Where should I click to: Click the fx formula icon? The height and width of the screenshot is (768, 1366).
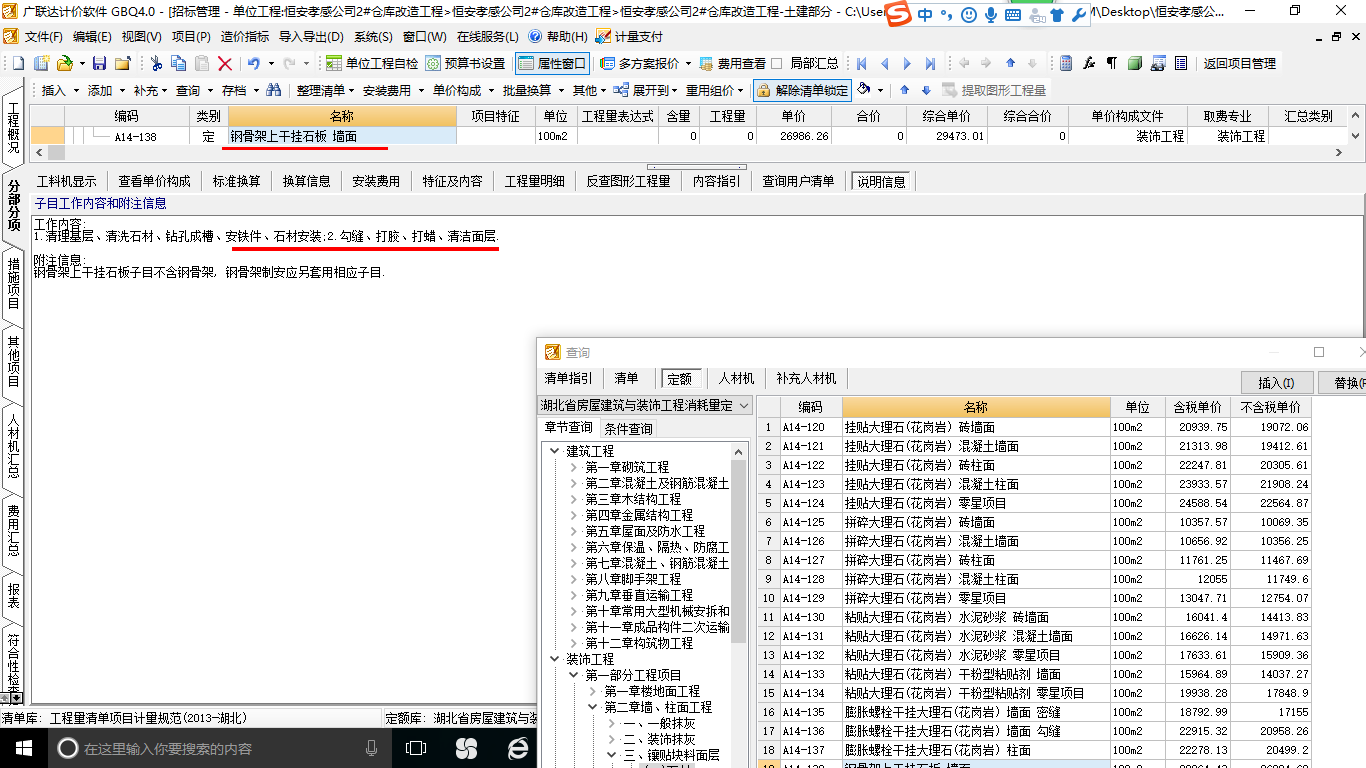[1089, 63]
